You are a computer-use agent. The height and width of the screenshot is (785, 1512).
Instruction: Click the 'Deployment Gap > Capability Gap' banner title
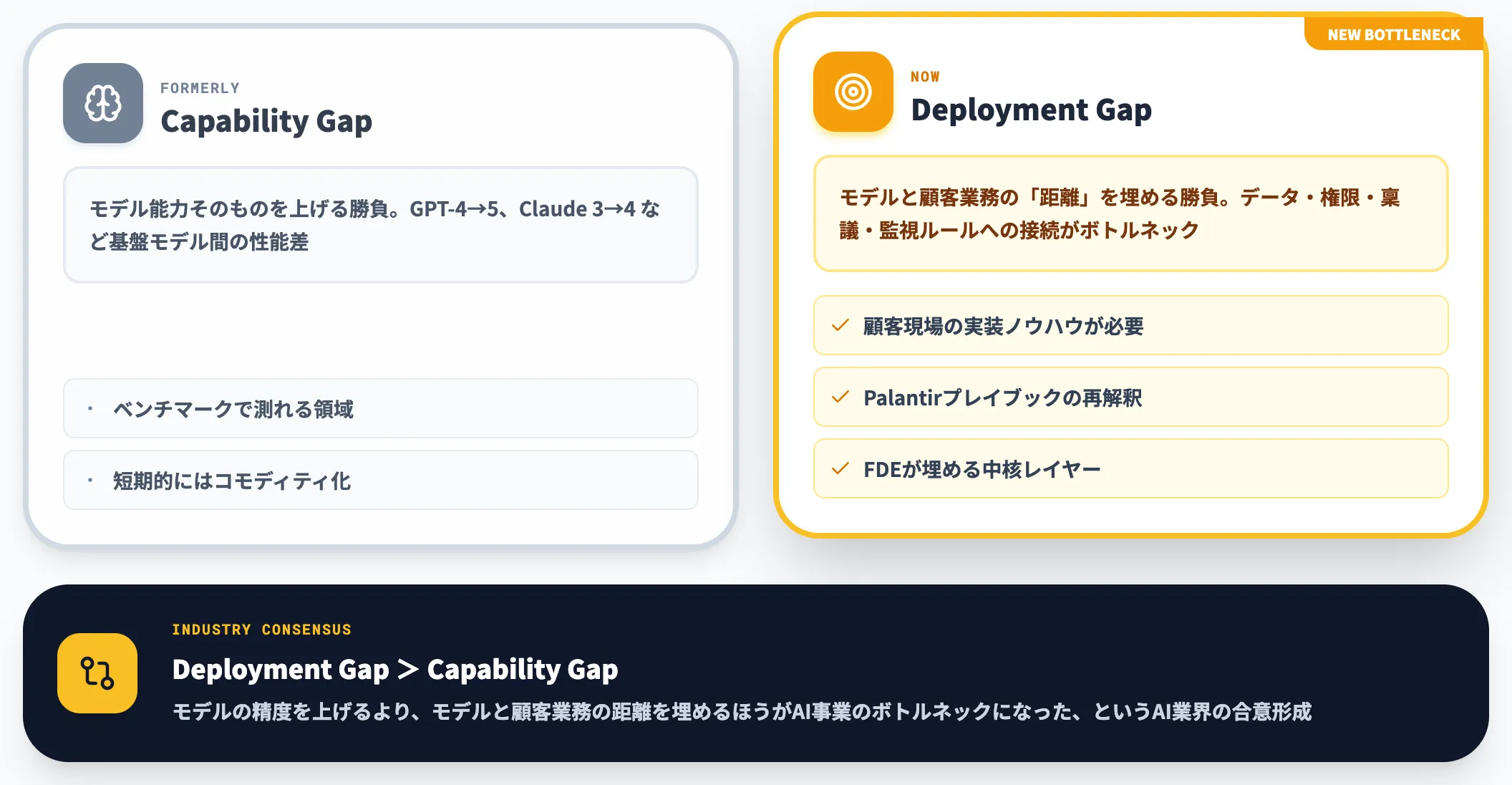(395, 670)
